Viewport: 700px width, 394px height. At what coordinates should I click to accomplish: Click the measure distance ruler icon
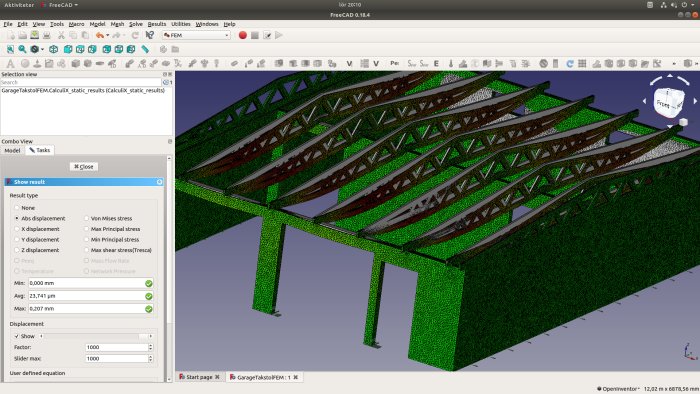tap(145, 49)
